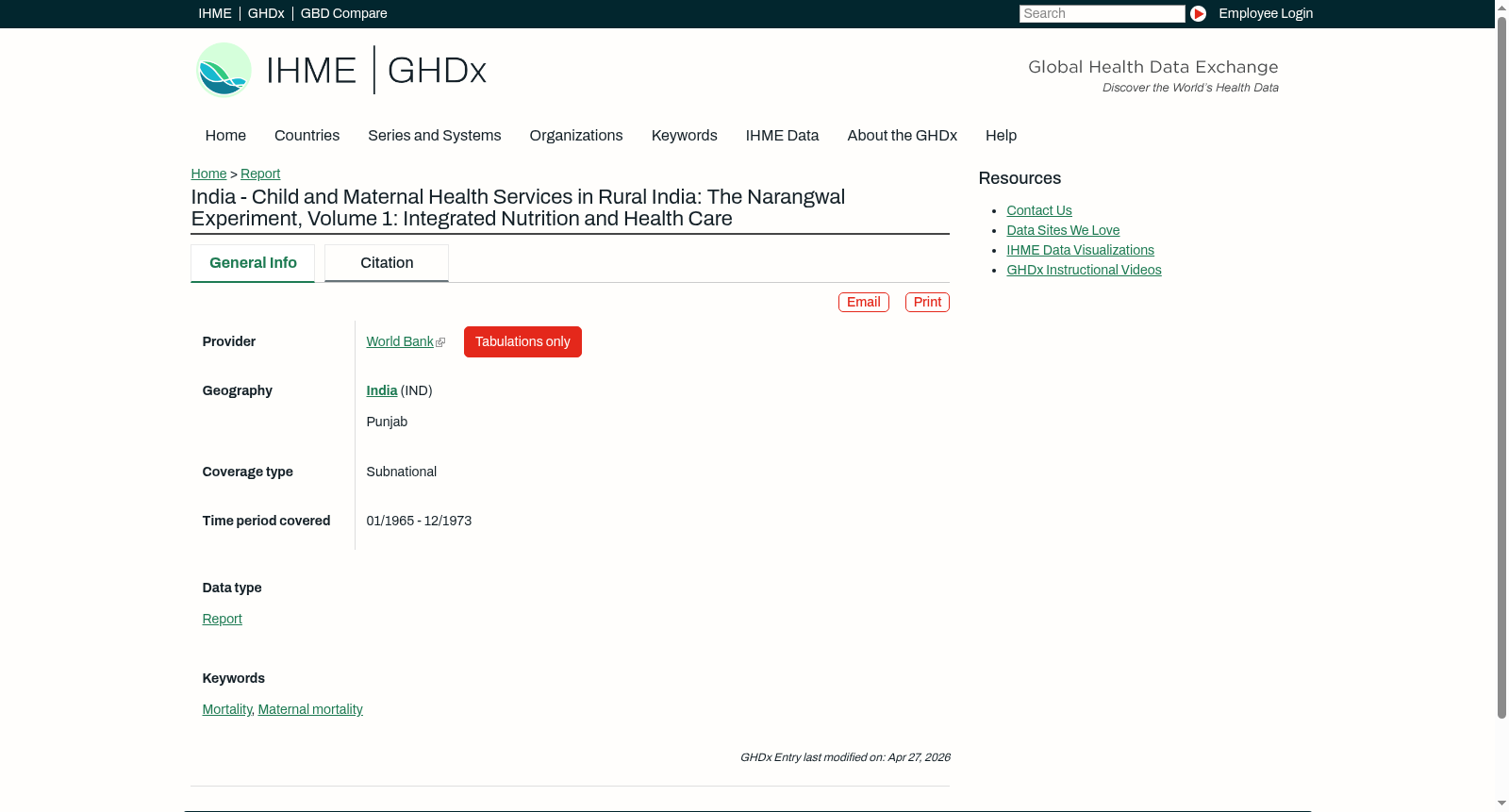This screenshot has width=1509, height=812.
Task: Click the scrollbar down arrow
Action: tap(1501, 804)
